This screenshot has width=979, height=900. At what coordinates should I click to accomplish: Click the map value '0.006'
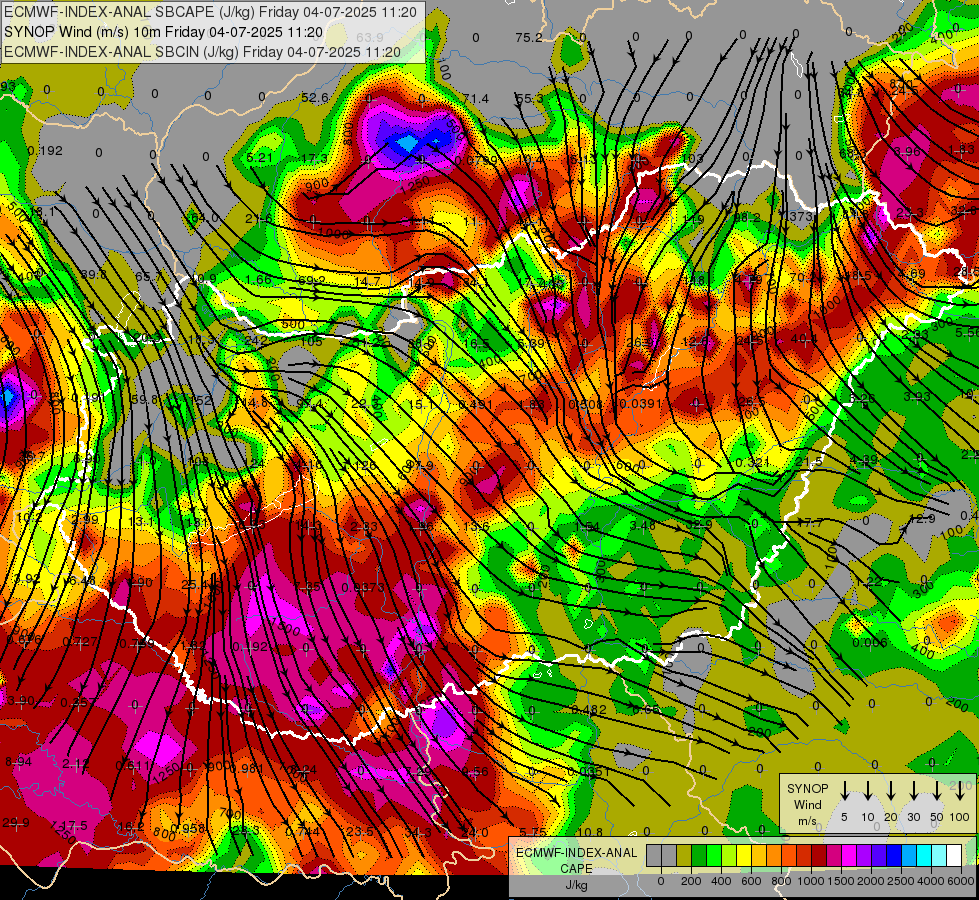(870, 643)
